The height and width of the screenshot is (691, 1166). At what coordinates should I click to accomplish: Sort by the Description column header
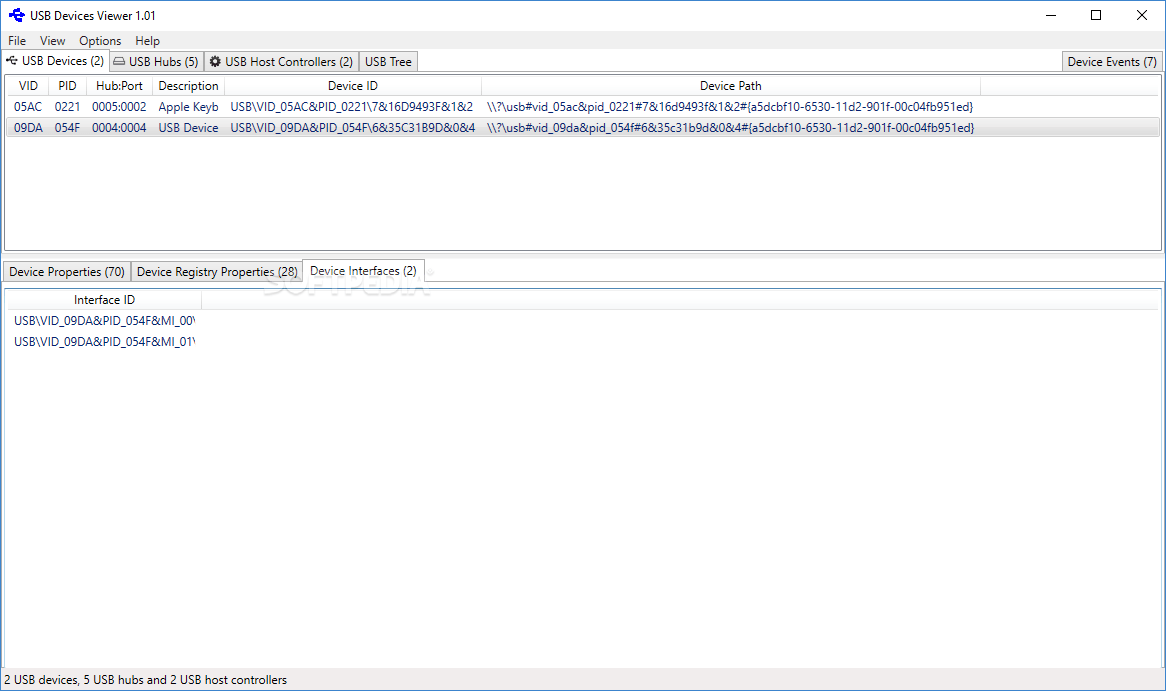188,85
